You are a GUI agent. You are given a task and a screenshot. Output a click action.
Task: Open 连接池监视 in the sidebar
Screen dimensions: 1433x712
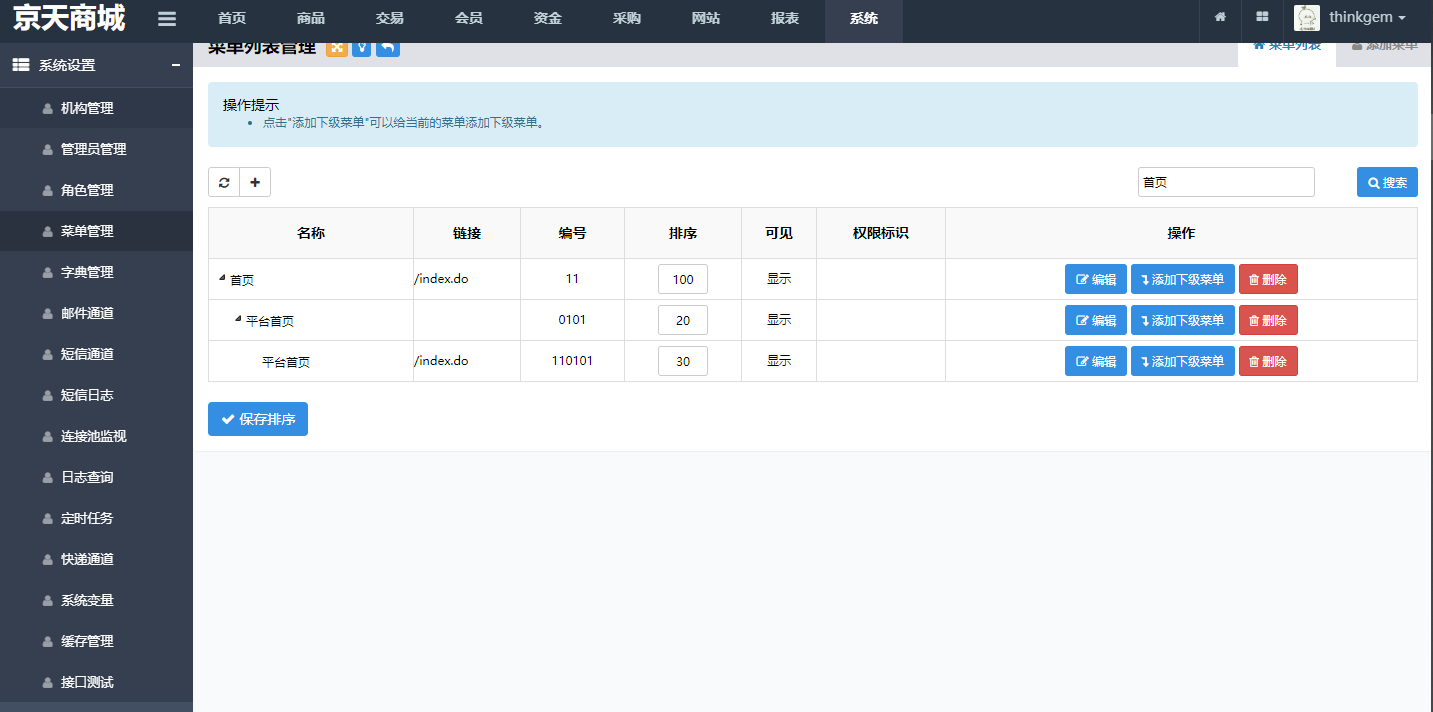pos(96,436)
